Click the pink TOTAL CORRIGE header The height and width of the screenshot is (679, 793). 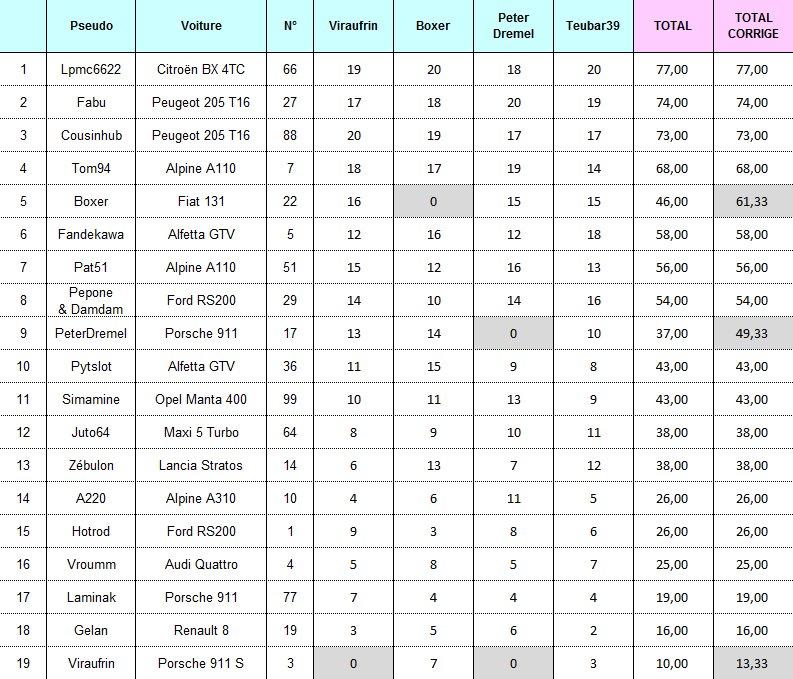tap(753, 25)
